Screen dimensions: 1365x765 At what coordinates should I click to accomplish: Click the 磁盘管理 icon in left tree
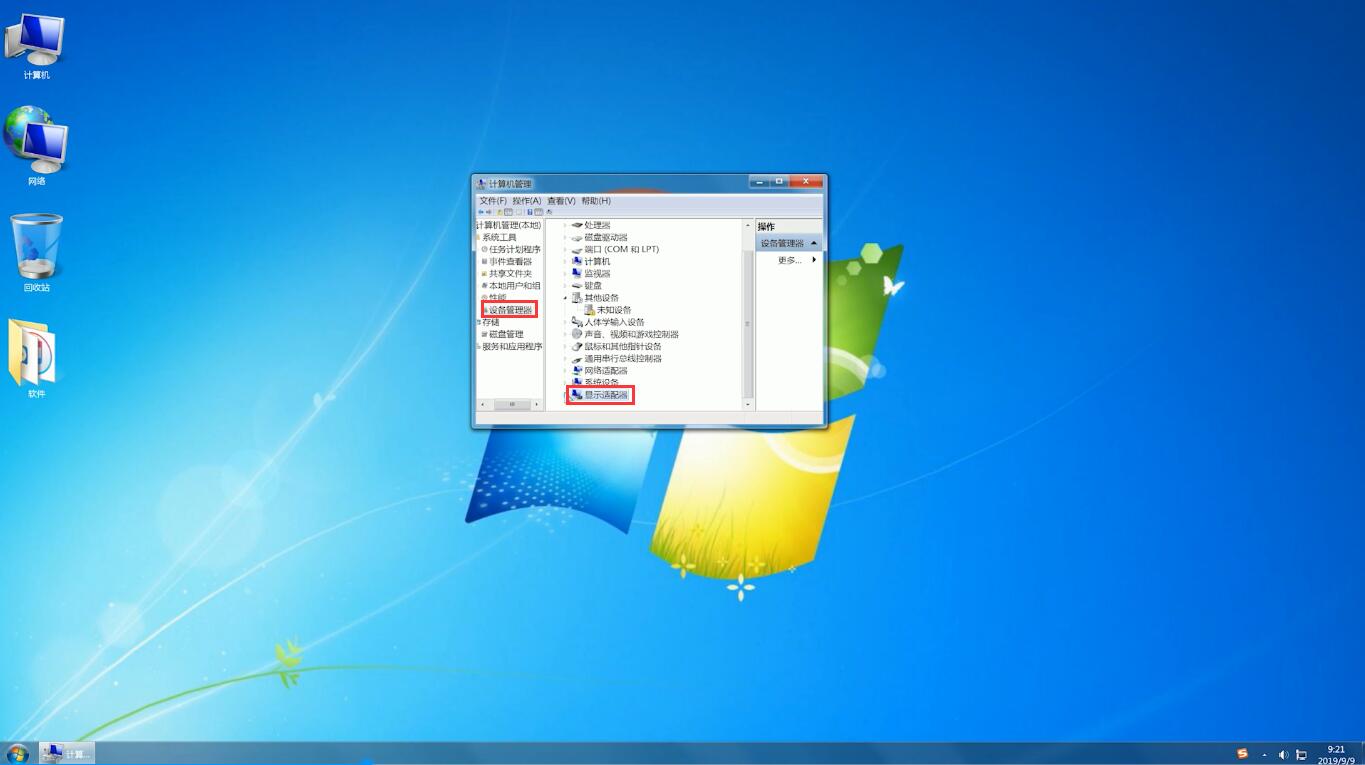coord(484,334)
